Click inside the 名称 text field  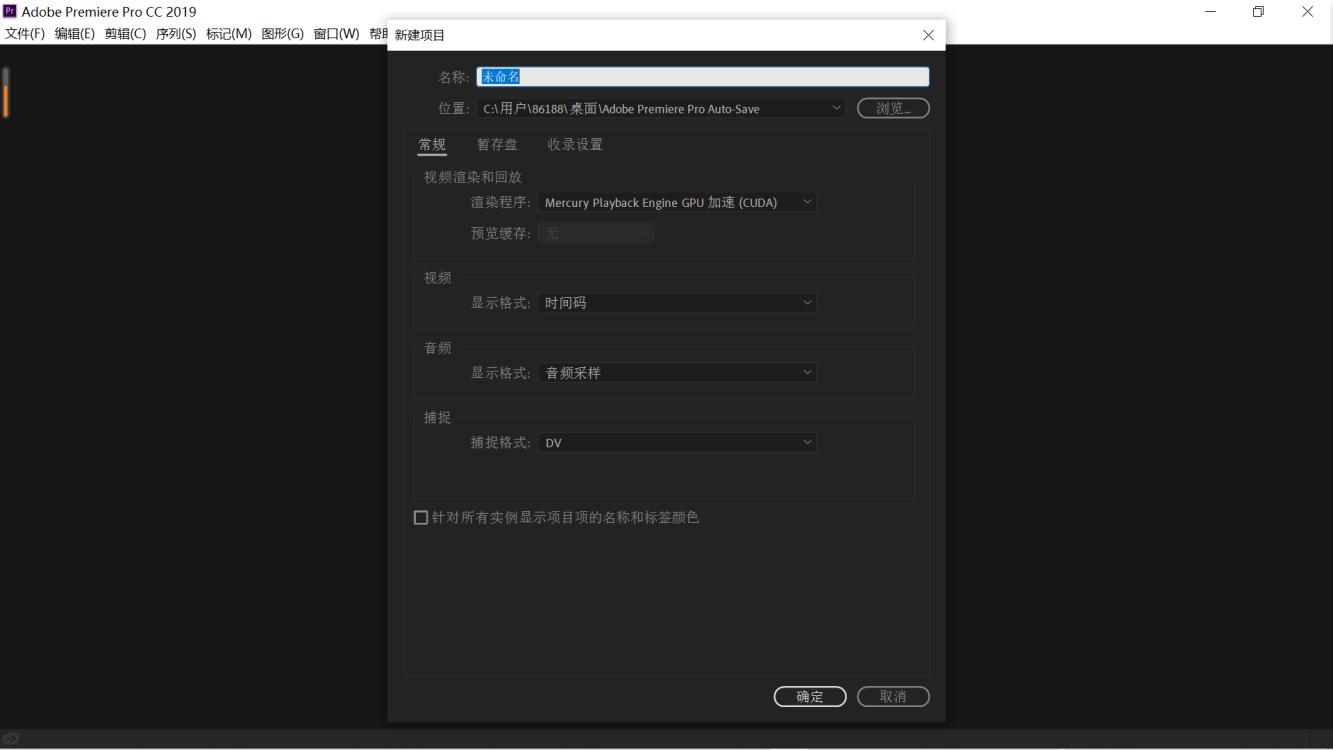pos(700,76)
